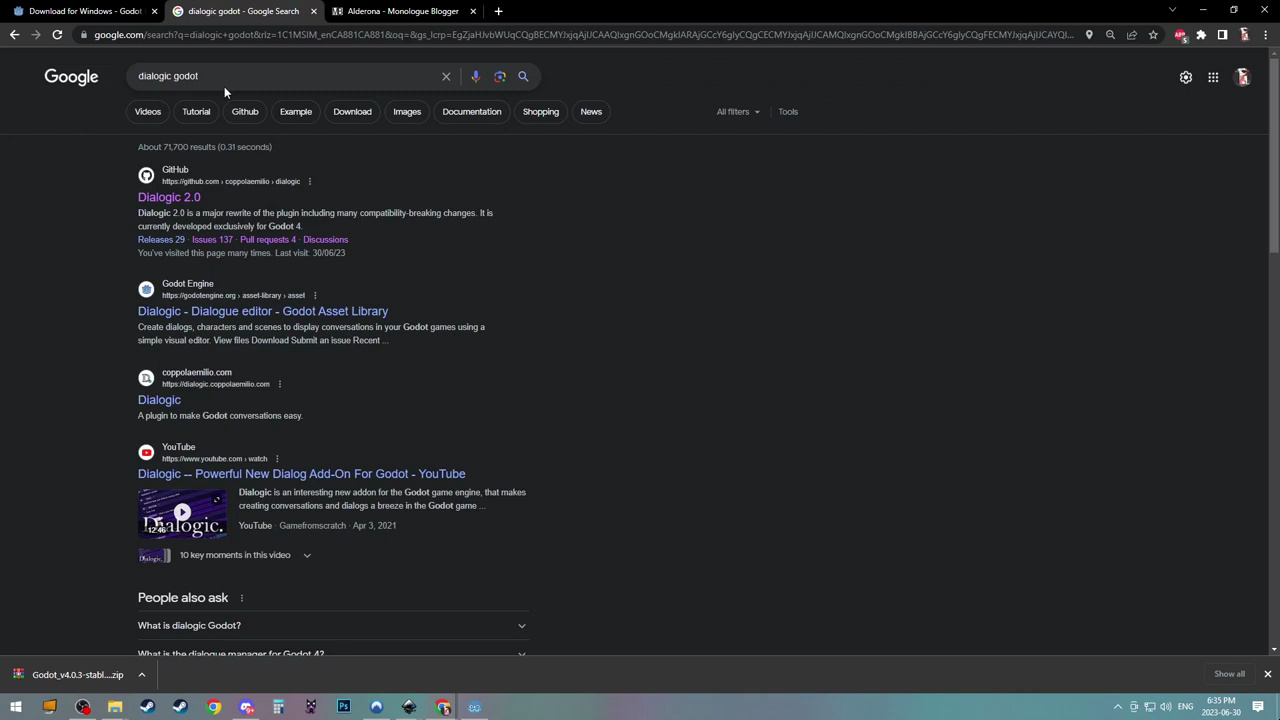Screen dimensions: 1280x720
Task: Show hidden system tray icons
Action: 1118,707
